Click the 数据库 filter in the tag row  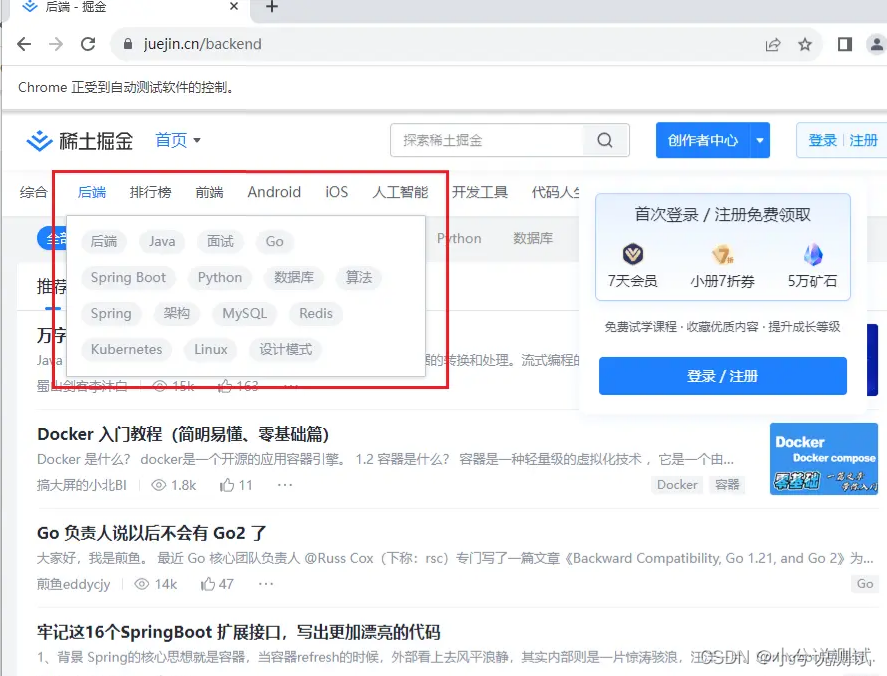point(533,238)
